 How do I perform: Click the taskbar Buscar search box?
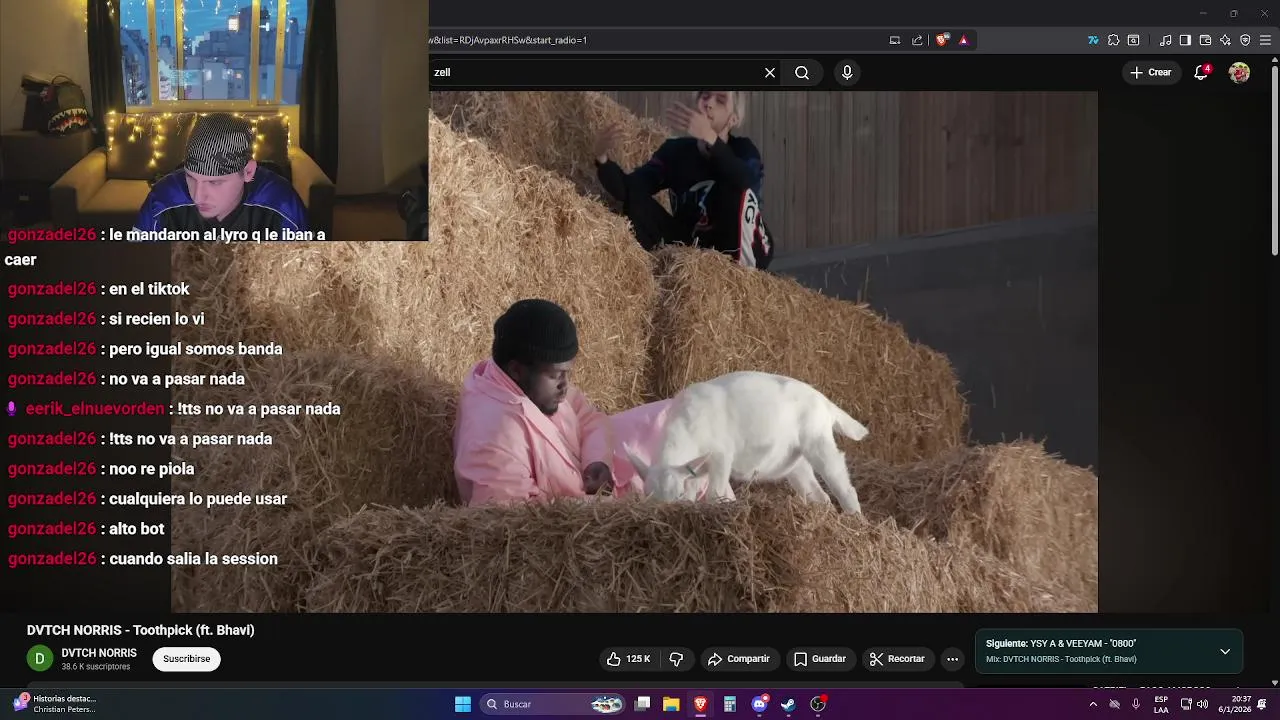point(553,704)
